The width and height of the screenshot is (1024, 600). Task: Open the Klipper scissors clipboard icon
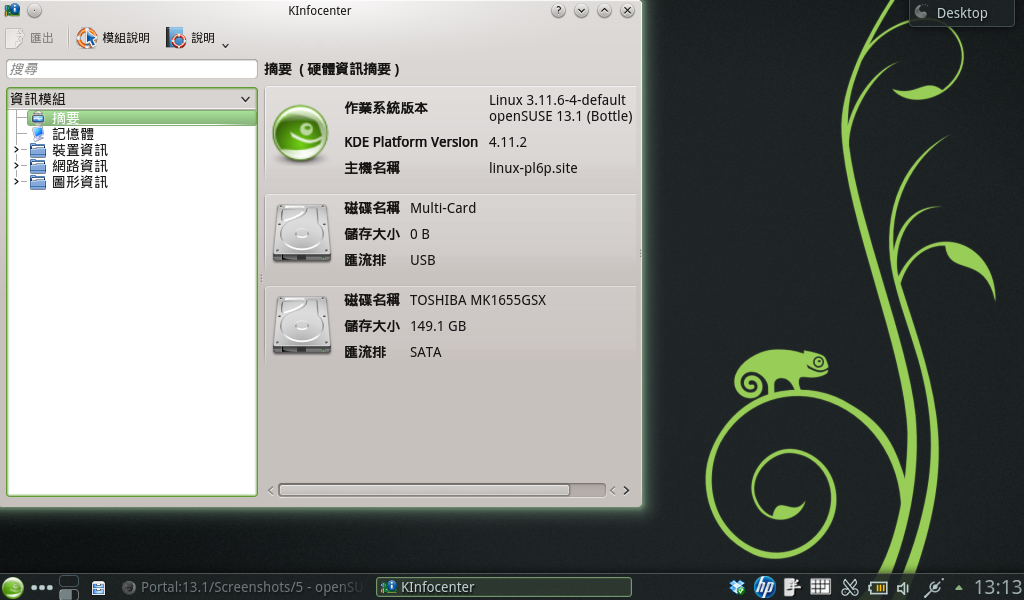(849, 587)
